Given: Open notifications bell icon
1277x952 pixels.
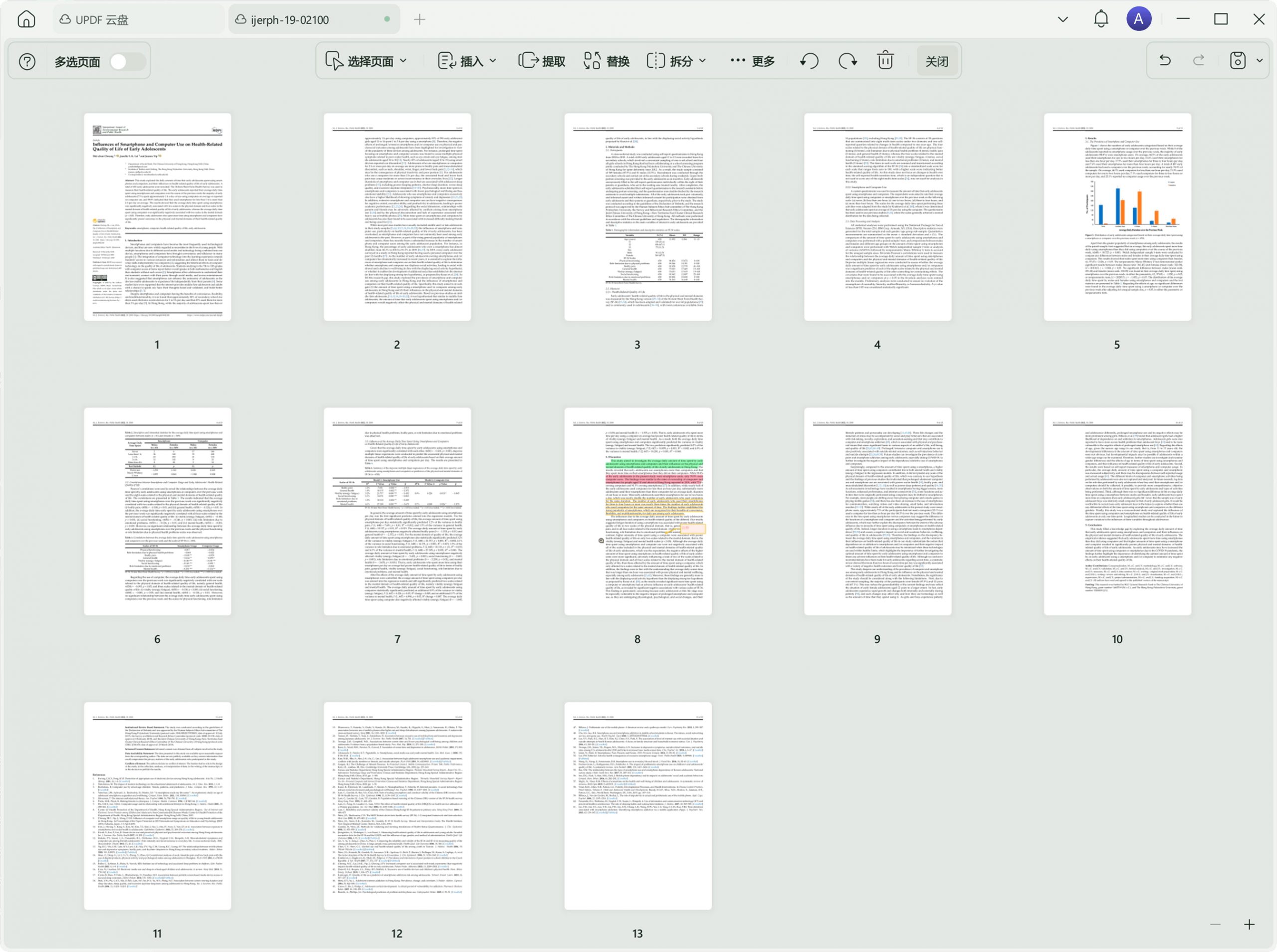Looking at the screenshot, I should [x=1100, y=19].
